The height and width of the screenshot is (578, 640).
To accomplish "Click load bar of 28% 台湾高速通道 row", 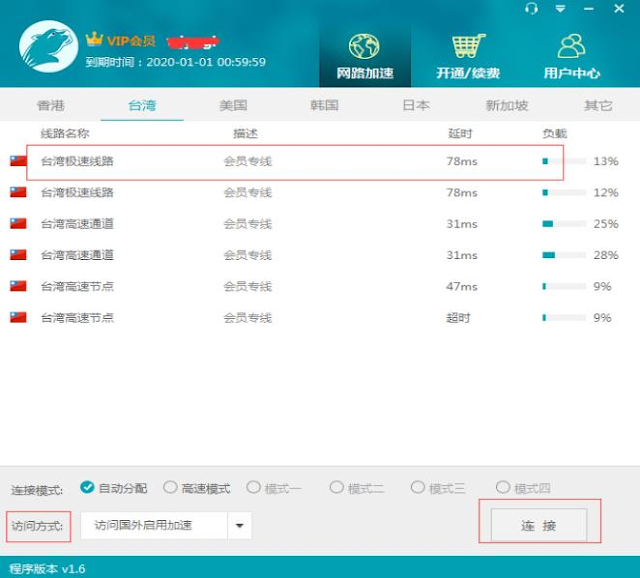I will pyautogui.click(x=563, y=255).
